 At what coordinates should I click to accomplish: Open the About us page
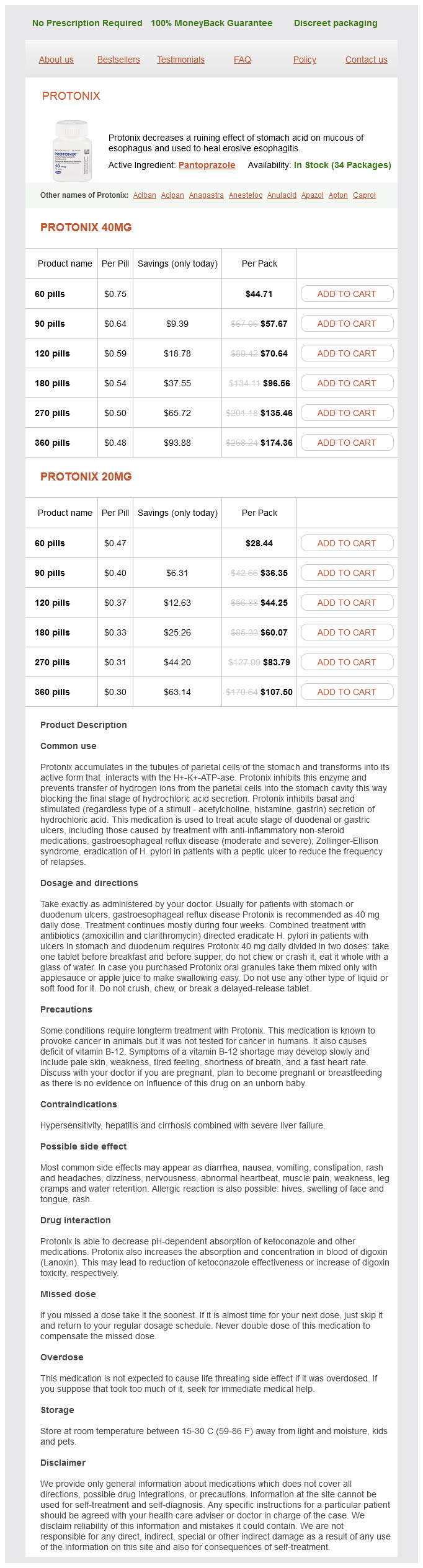(56, 60)
